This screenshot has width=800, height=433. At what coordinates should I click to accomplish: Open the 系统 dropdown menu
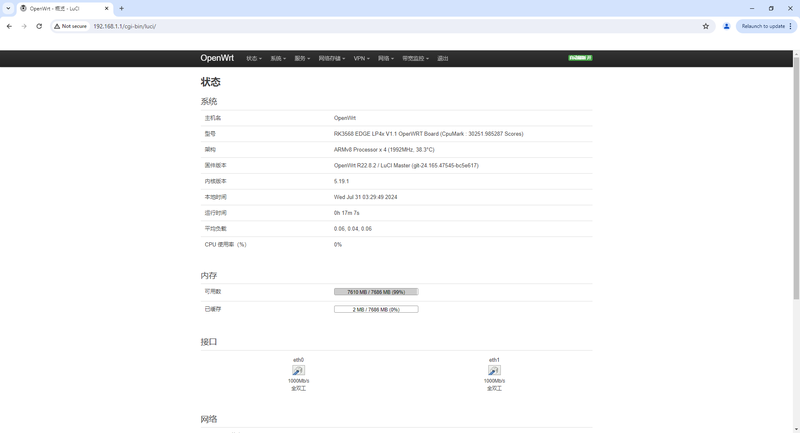(278, 59)
